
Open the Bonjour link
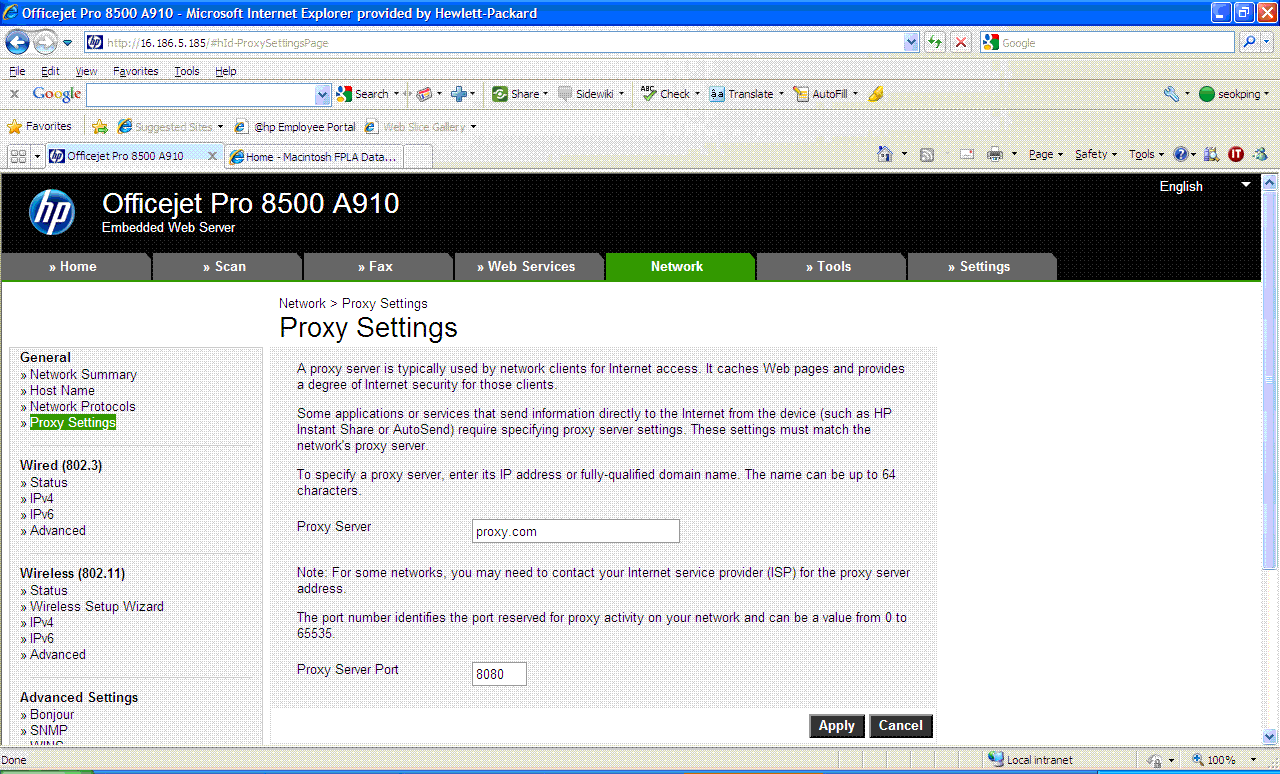[52, 714]
